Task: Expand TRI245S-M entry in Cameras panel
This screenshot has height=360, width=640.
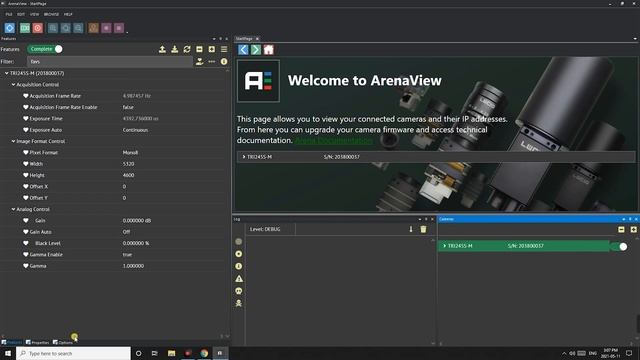Action: point(444,246)
